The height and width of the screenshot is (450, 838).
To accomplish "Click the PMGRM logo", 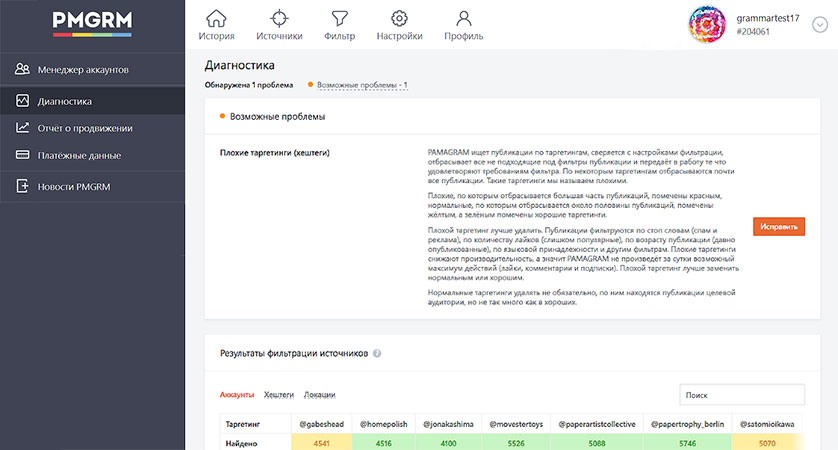I will point(92,24).
